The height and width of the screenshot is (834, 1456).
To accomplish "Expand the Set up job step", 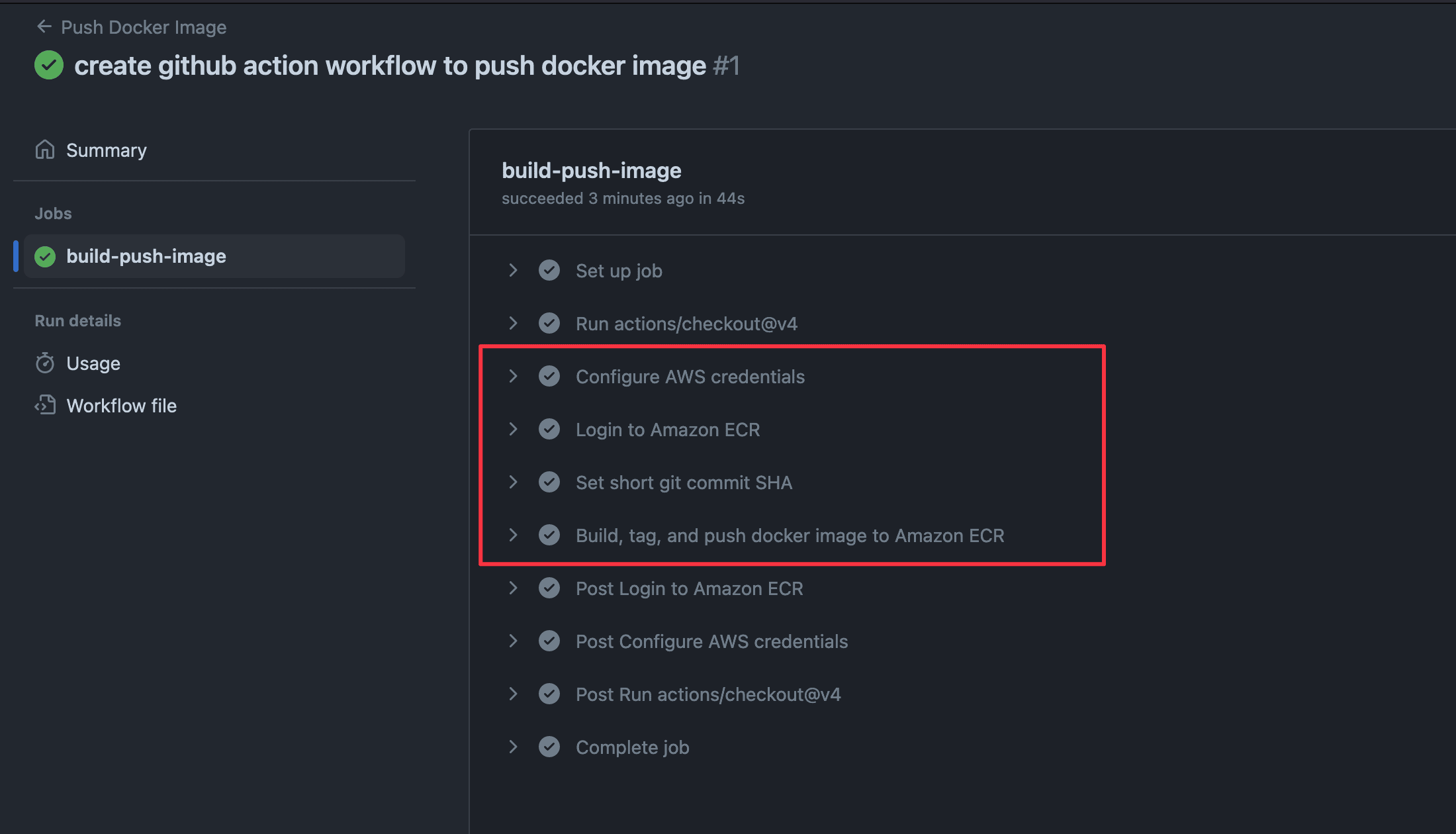I will click(x=513, y=270).
